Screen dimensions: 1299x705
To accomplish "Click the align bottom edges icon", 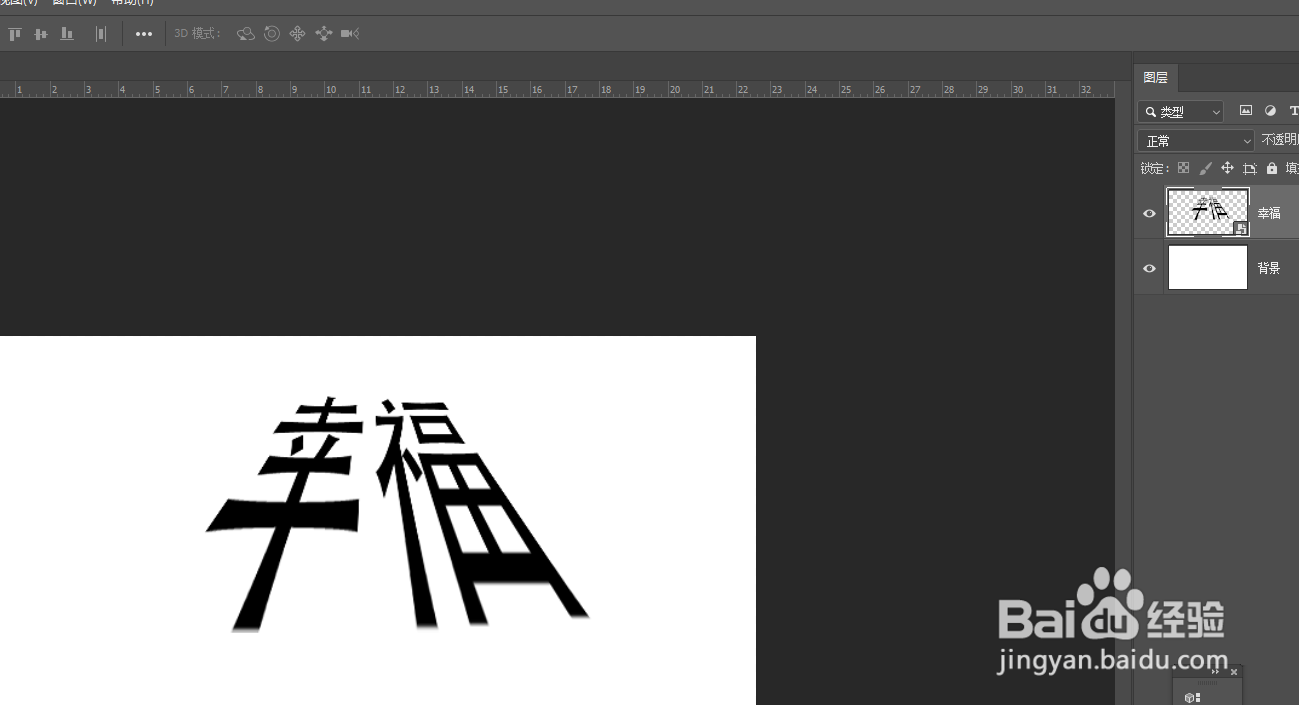I will click(x=67, y=33).
